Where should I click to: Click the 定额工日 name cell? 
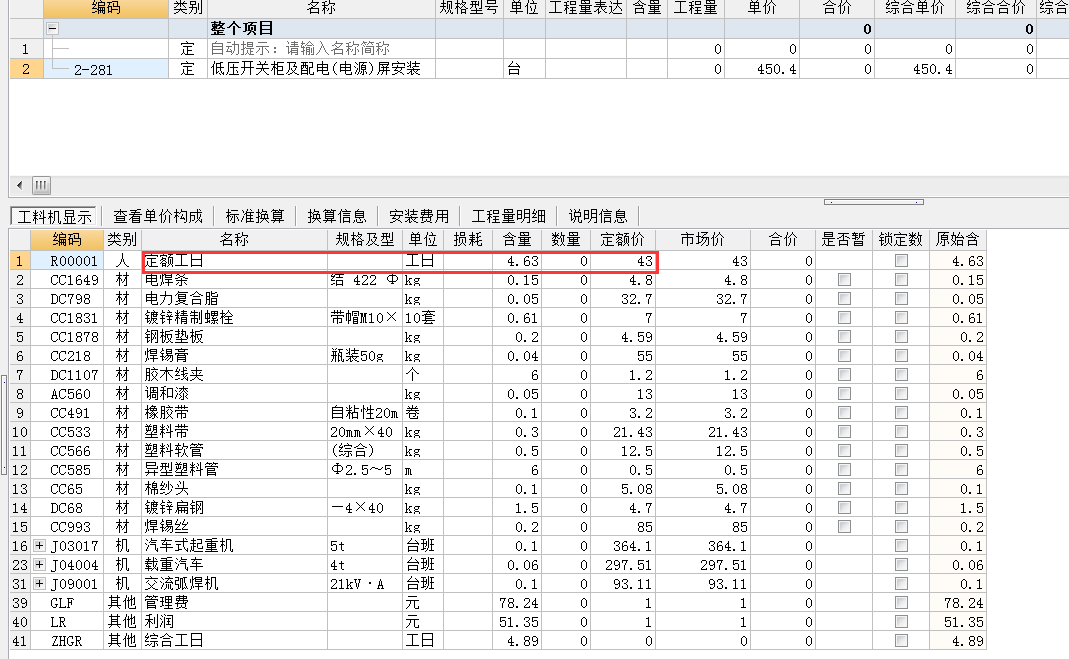click(235, 261)
